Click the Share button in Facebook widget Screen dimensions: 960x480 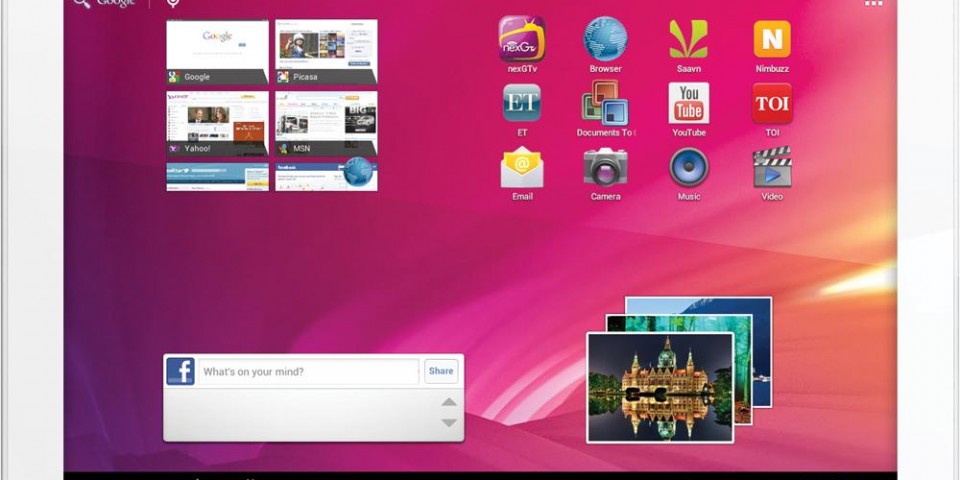(441, 371)
